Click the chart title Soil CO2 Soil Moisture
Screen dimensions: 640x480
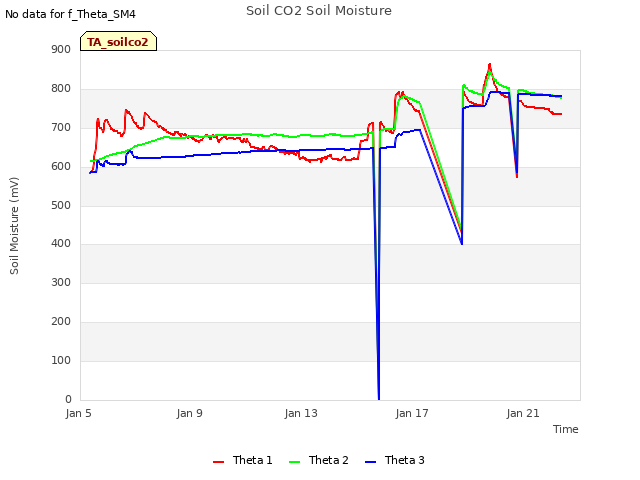coord(319,11)
